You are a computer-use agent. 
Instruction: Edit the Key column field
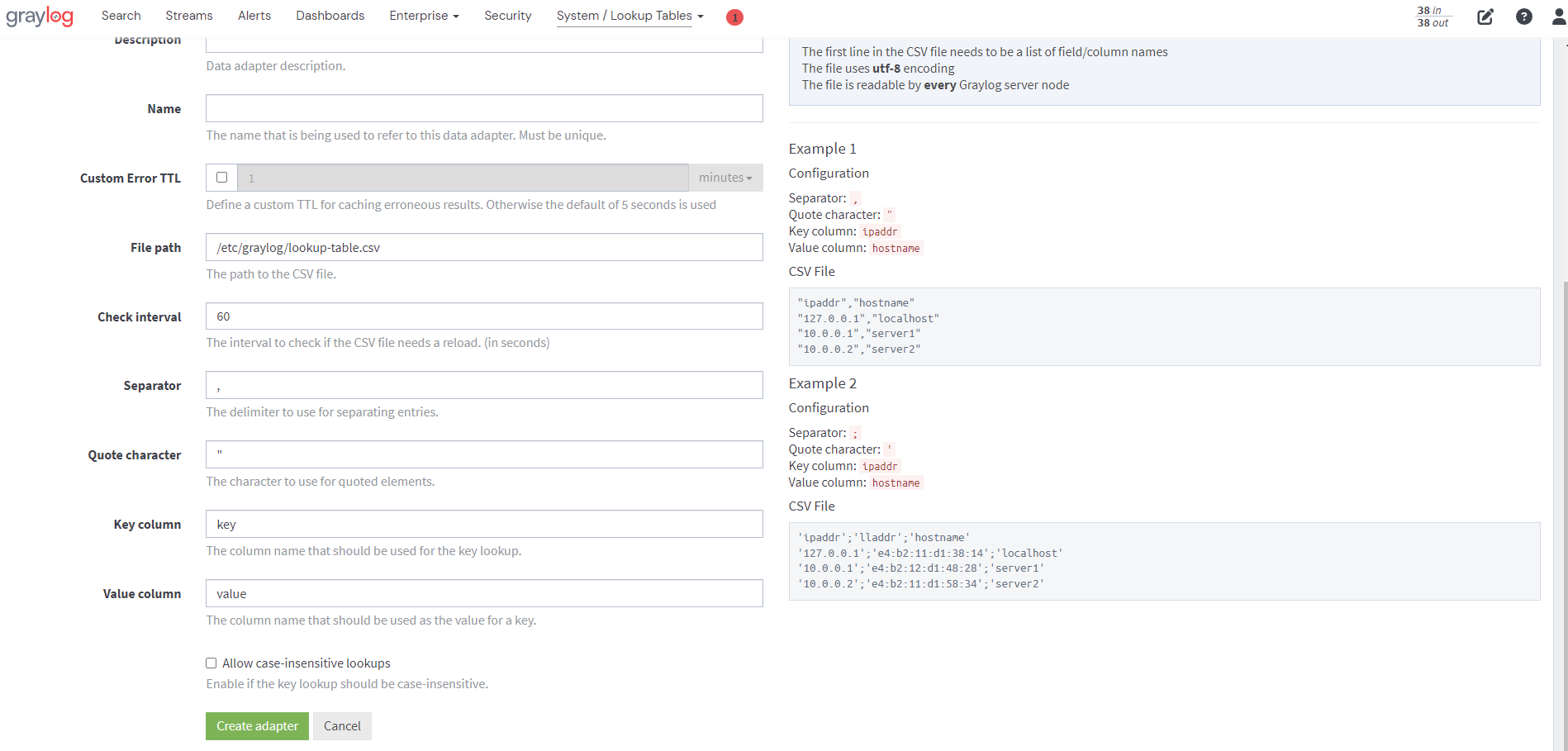click(x=484, y=524)
